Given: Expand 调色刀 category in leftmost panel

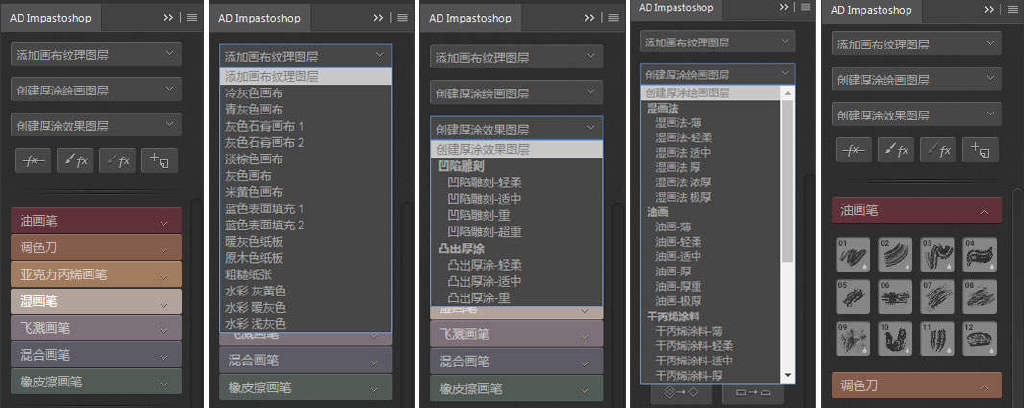Looking at the screenshot, I should click(x=97, y=247).
